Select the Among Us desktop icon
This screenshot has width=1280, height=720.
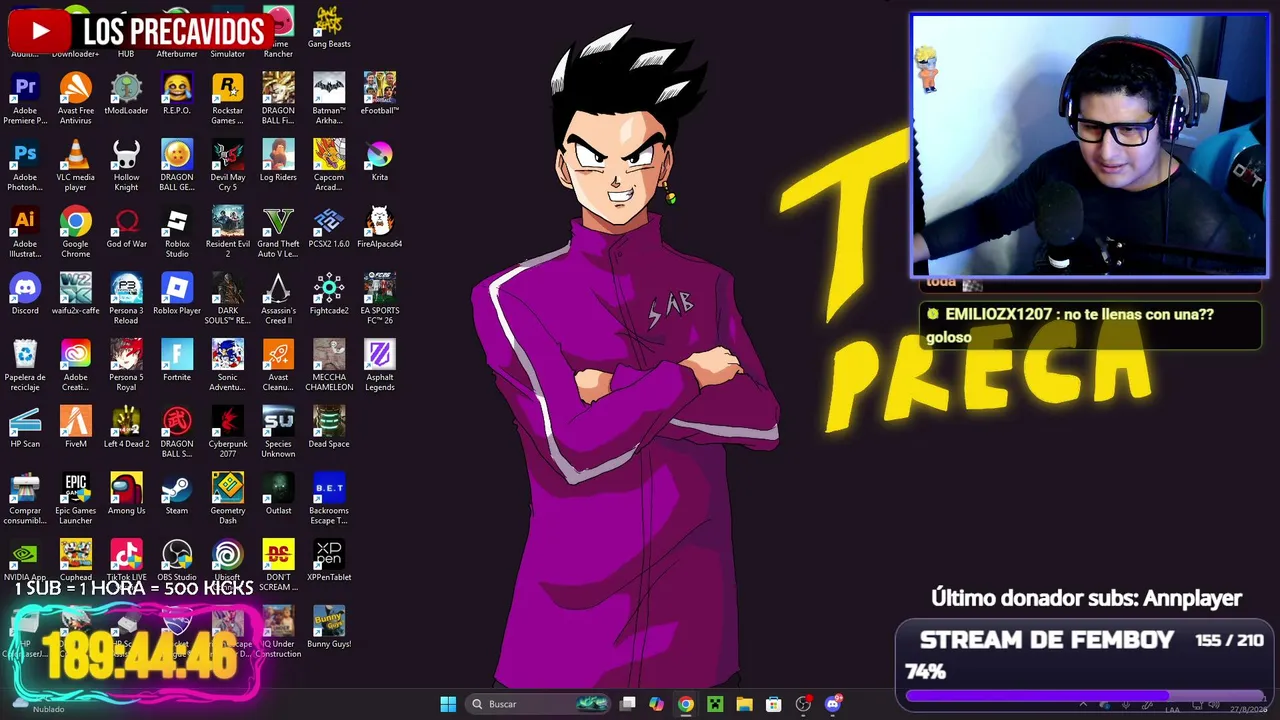tap(126, 494)
